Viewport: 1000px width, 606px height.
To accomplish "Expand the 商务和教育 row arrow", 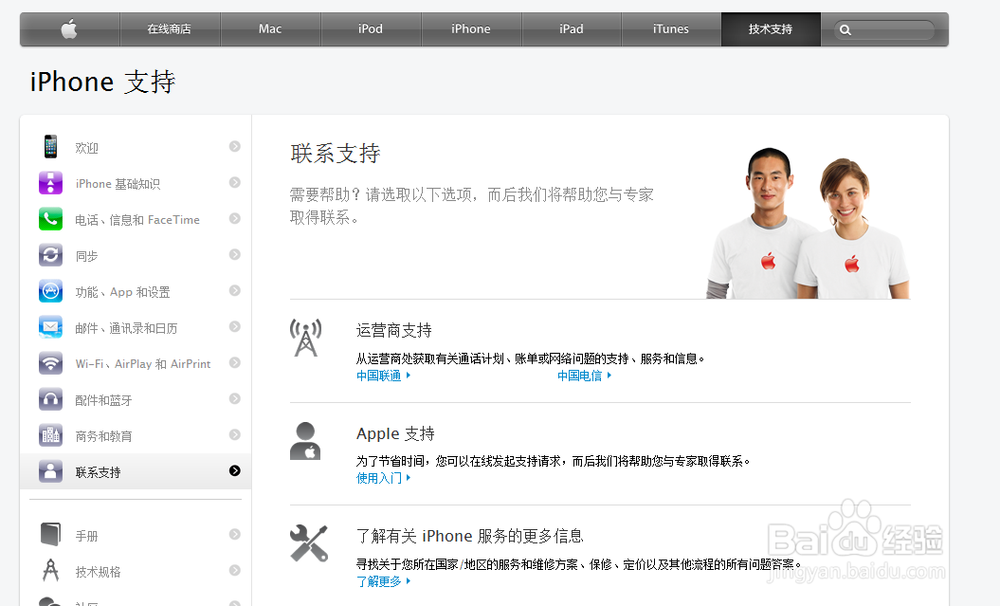I will tap(235, 434).
